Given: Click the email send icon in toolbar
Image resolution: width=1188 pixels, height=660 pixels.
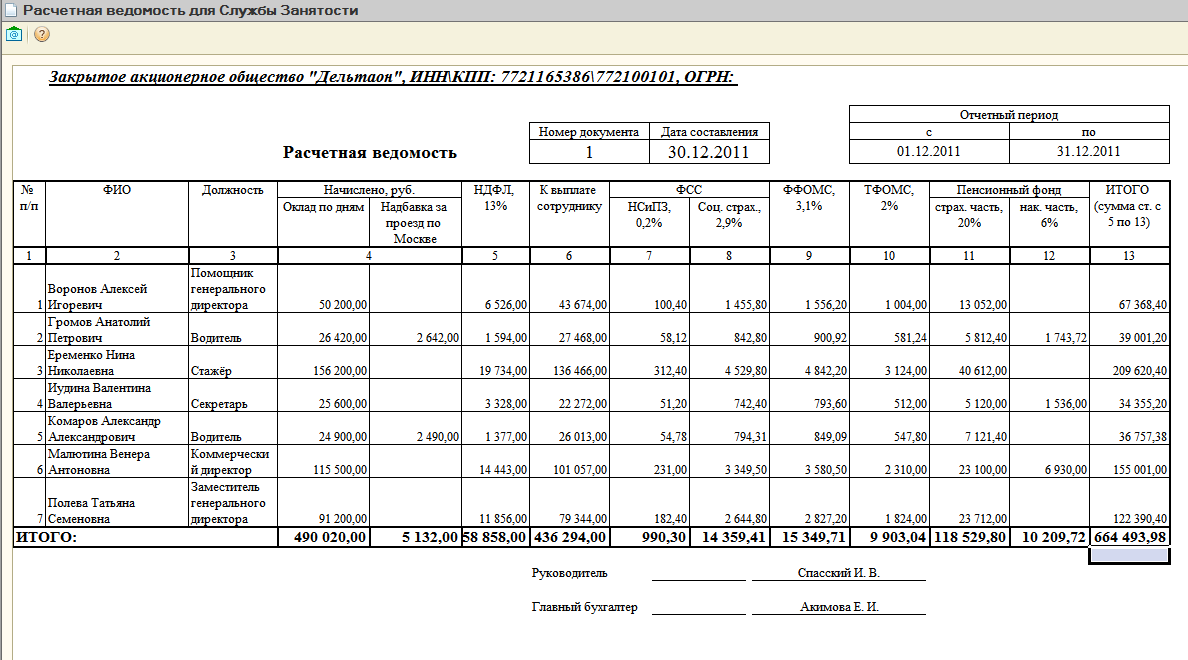Looking at the screenshot, I should 14,34.
